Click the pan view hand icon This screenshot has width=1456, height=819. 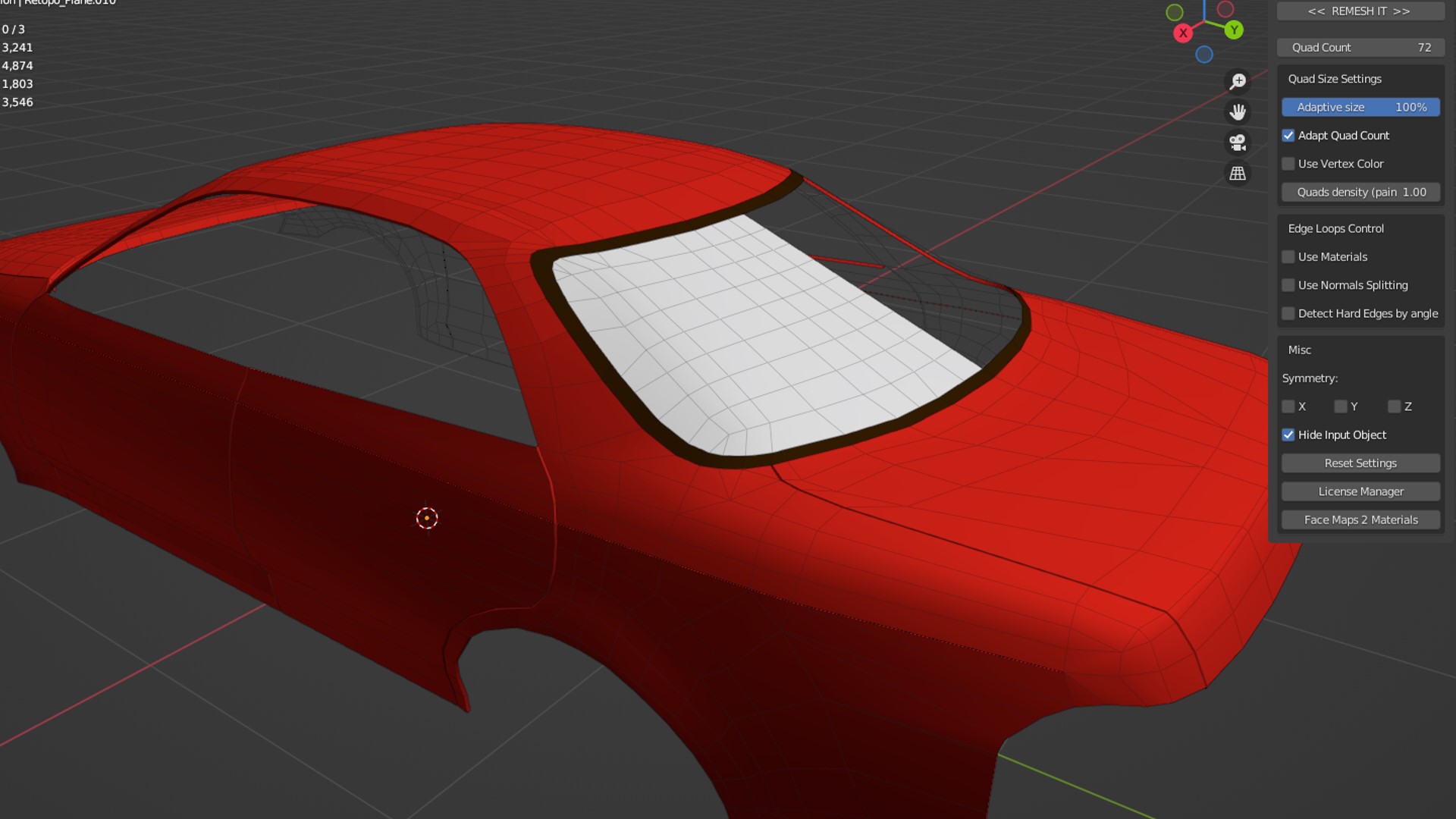click(1238, 112)
